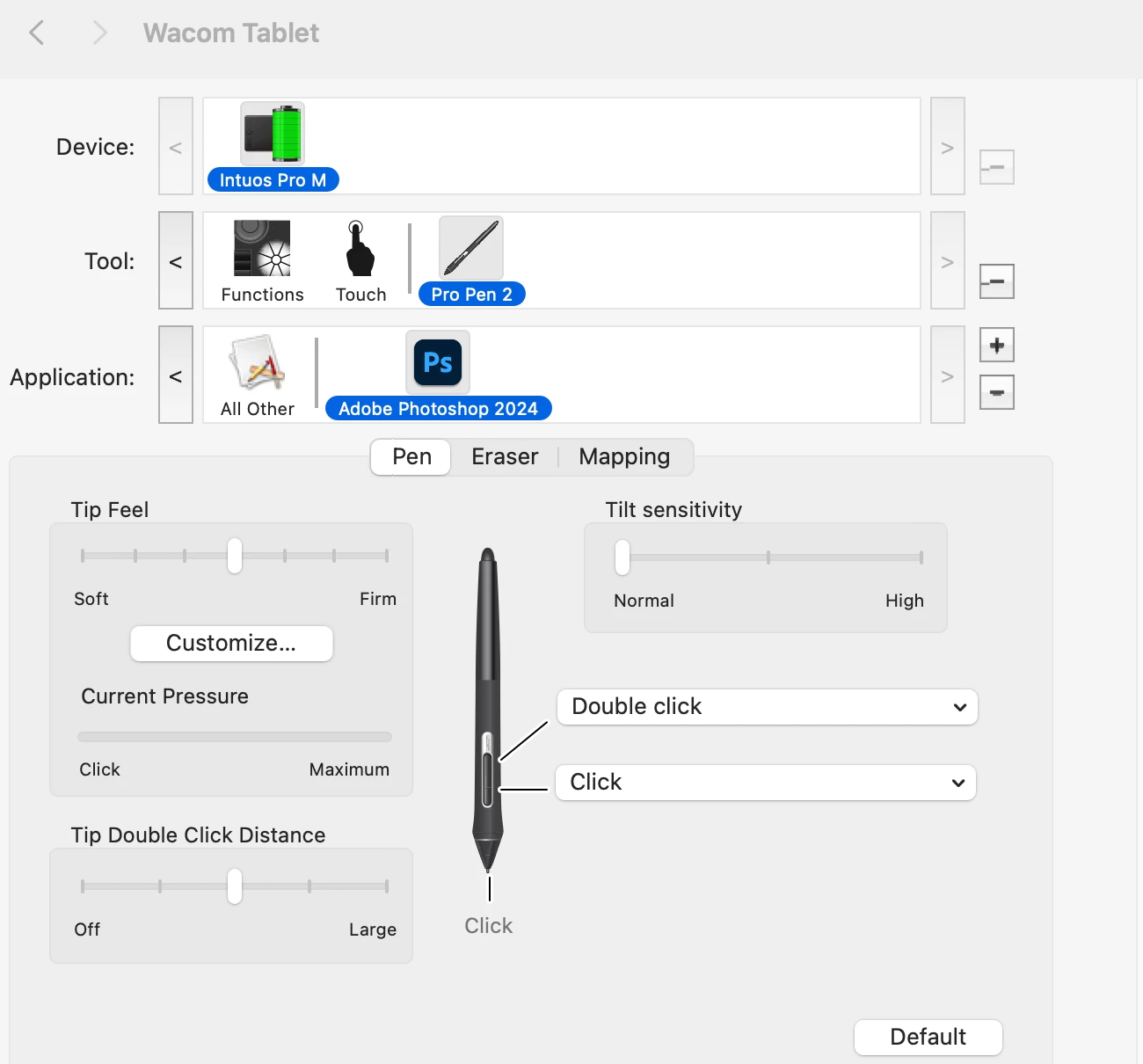Go back with the header back arrow

click(36, 33)
